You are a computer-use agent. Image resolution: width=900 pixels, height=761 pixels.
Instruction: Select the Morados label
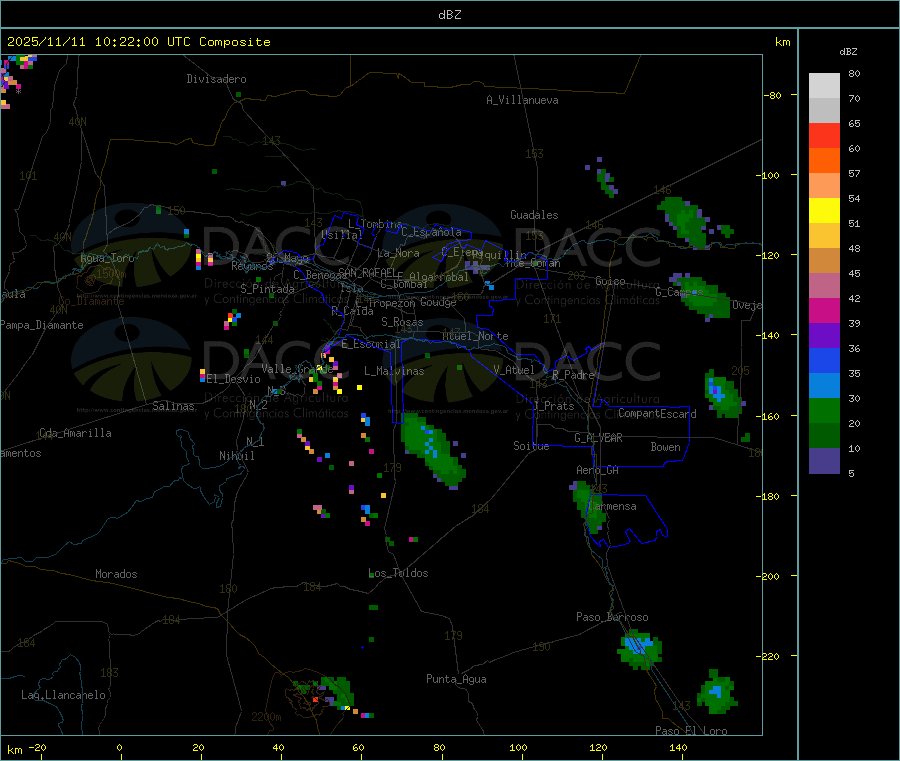(116, 574)
